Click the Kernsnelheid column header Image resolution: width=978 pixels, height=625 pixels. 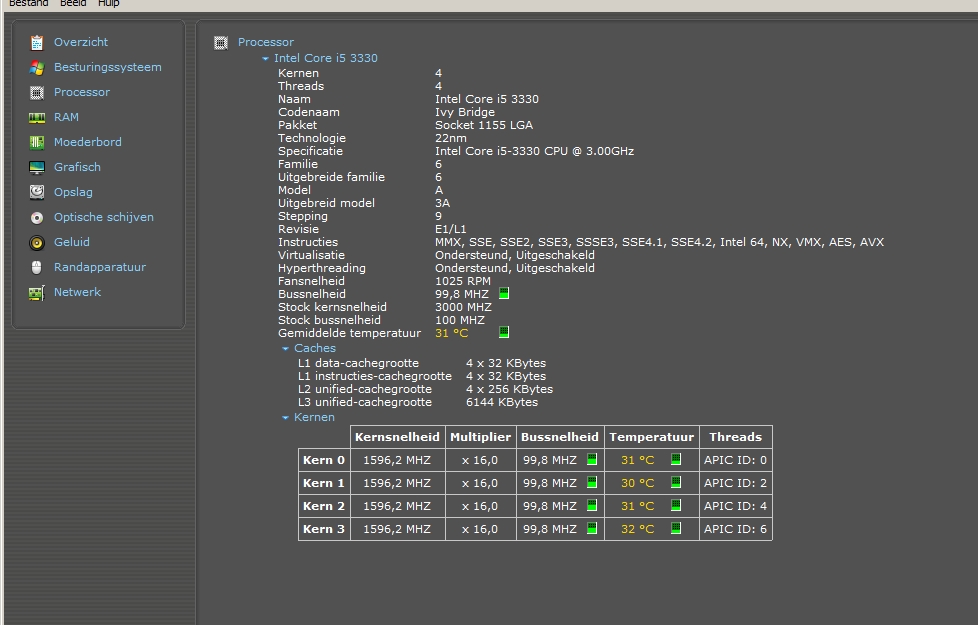click(x=397, y=437)
